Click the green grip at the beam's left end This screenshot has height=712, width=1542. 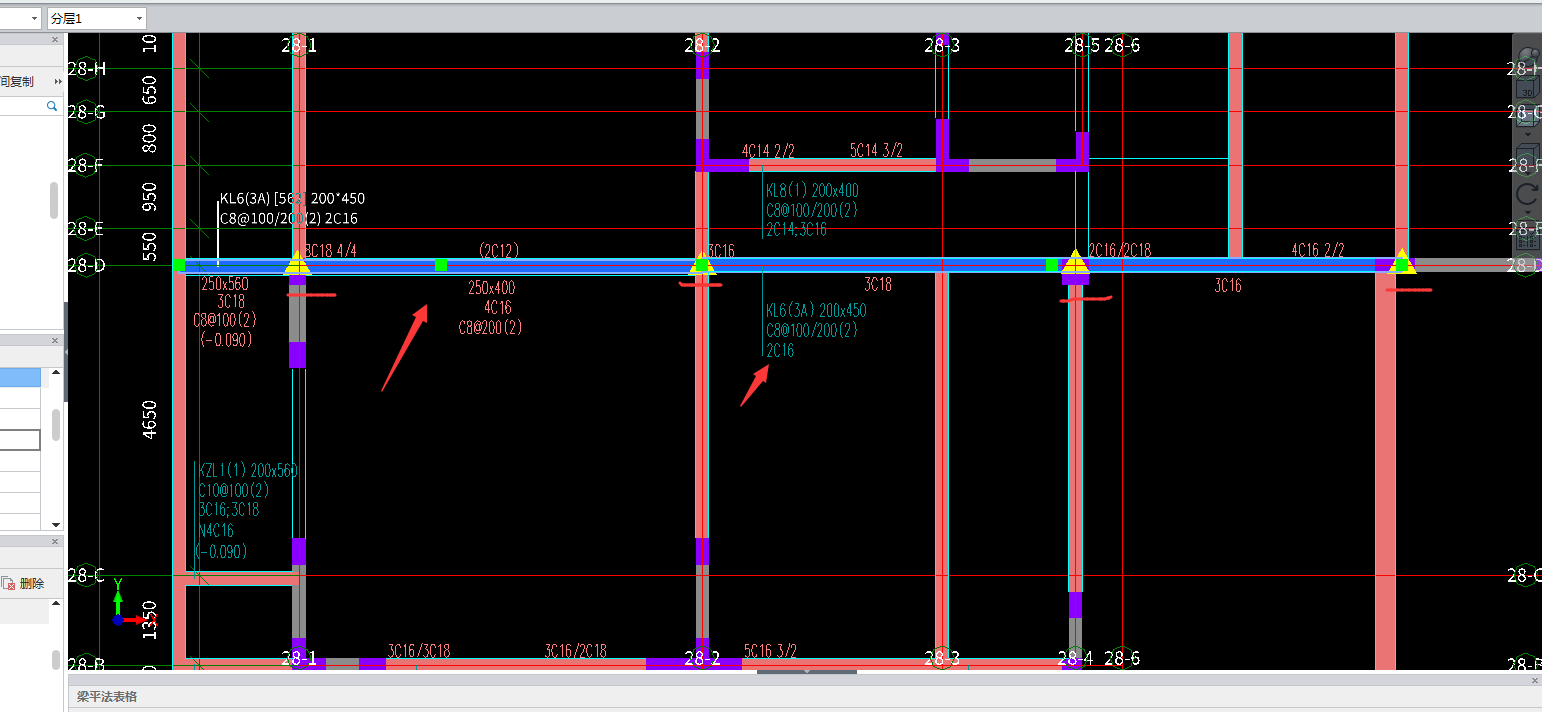click(x=179, y=265)
